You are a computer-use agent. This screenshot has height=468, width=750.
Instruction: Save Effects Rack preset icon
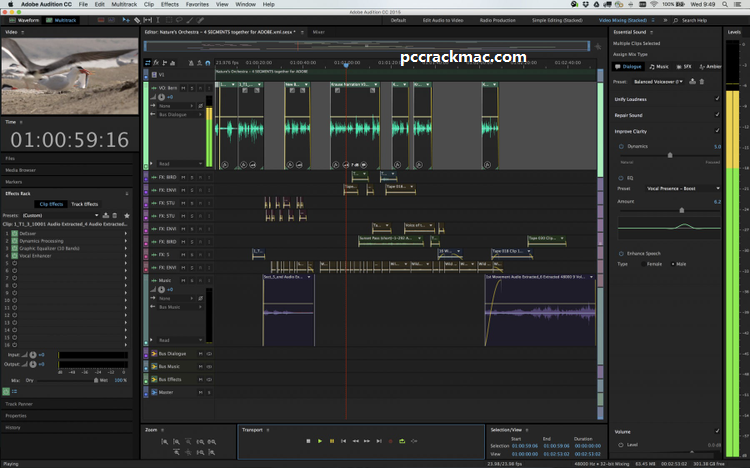point(106,215)
